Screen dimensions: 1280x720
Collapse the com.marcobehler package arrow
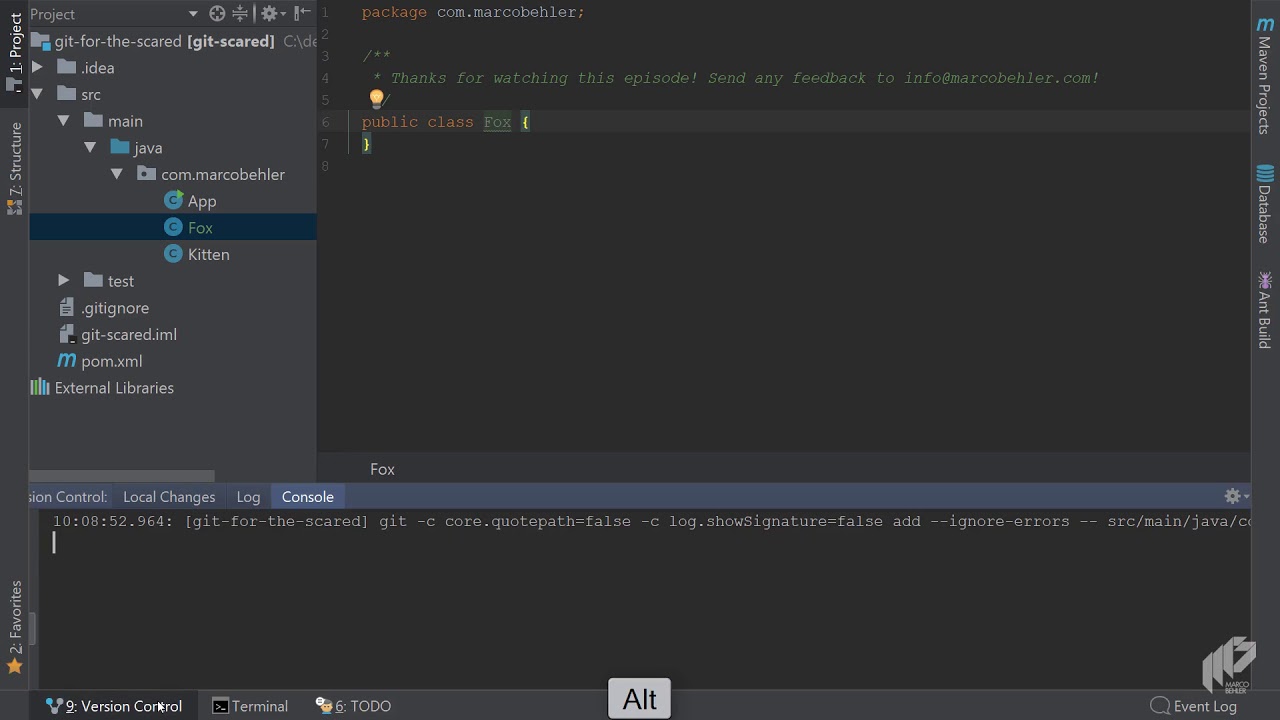coord(116,174)
